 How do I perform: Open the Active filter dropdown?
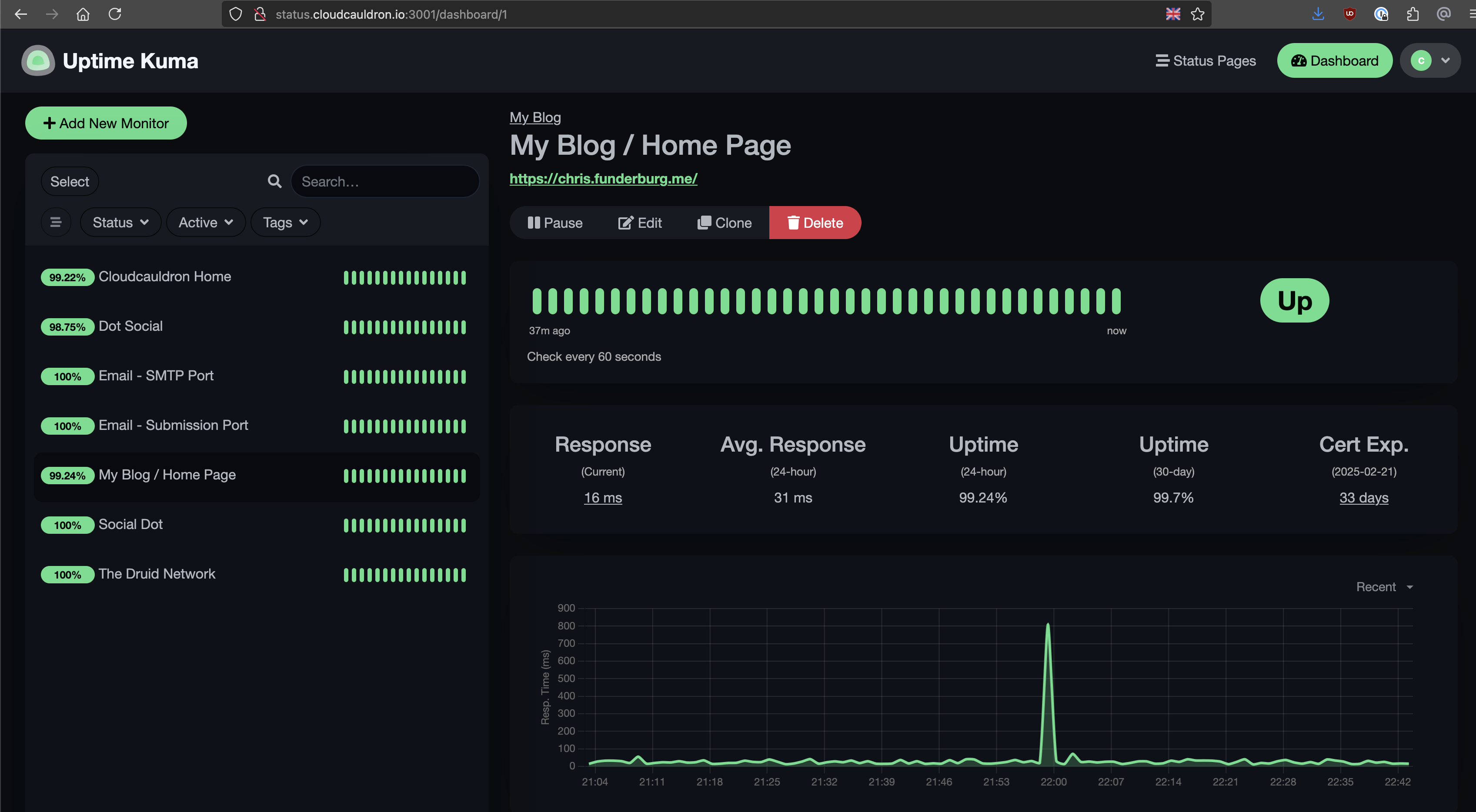click(206, 222)
